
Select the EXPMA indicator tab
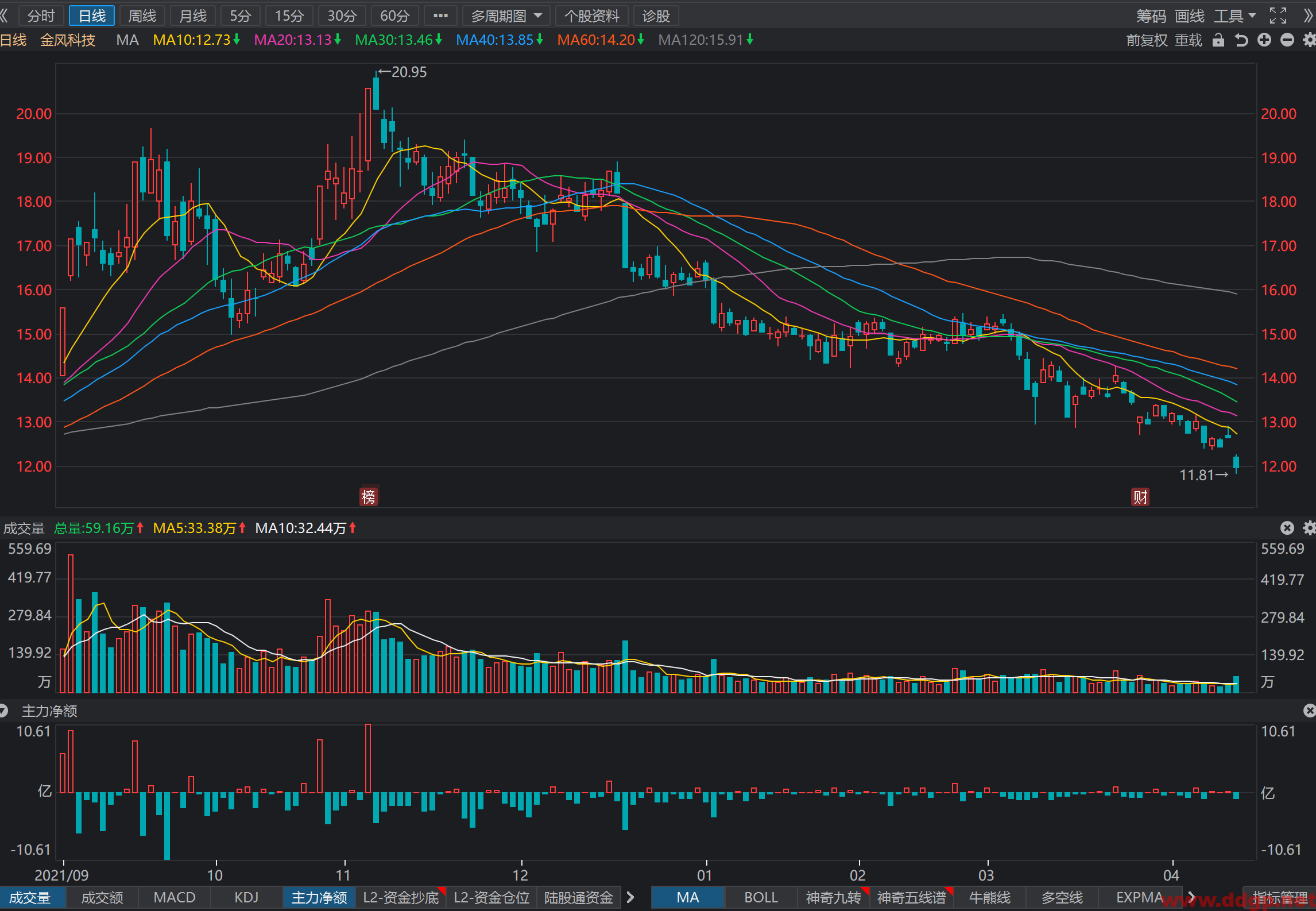click(1140, 898)
